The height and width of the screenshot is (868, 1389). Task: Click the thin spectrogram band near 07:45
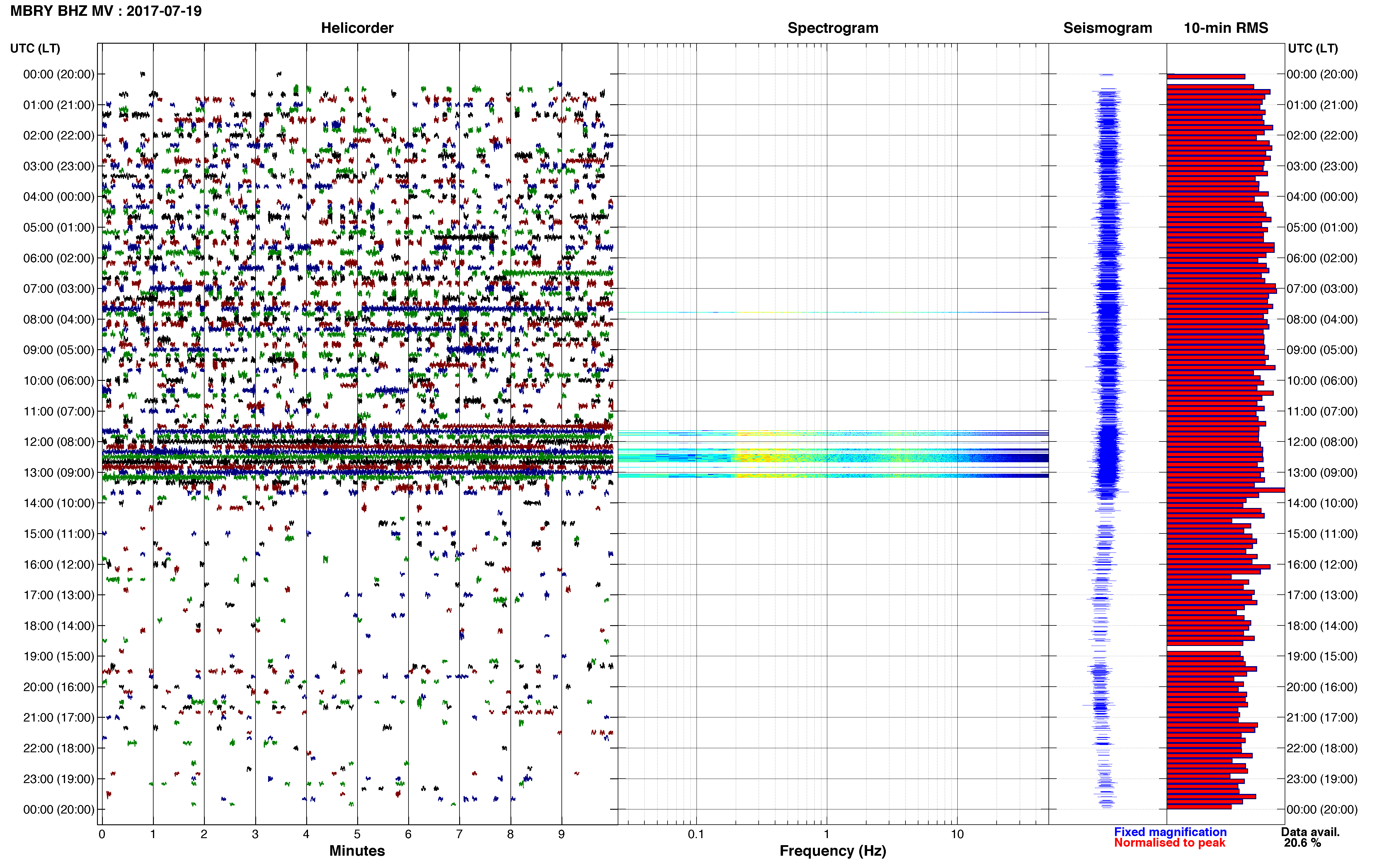(x=833, y=312)
